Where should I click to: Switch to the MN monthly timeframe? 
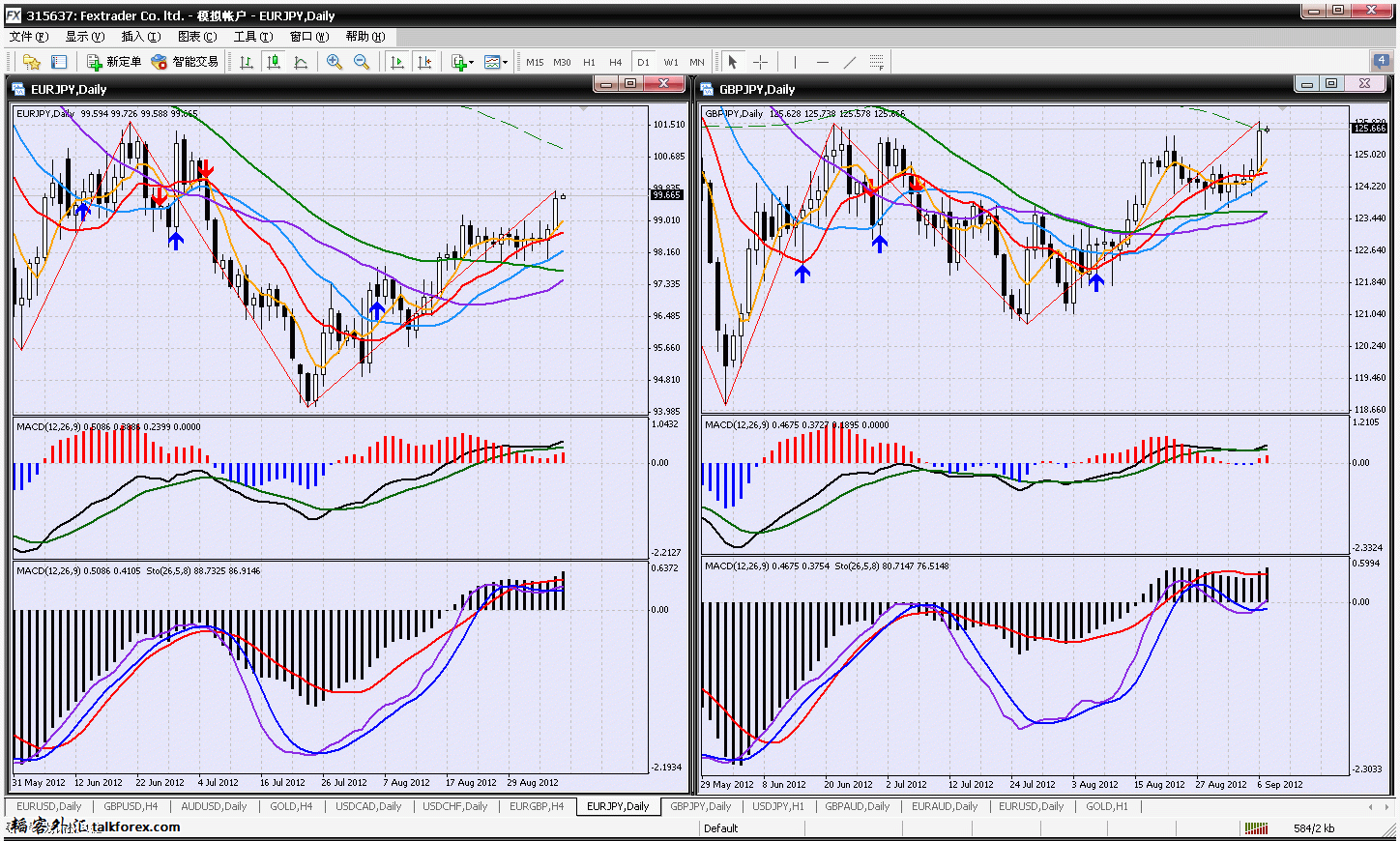pyautogui.click(x=697, y=62)
